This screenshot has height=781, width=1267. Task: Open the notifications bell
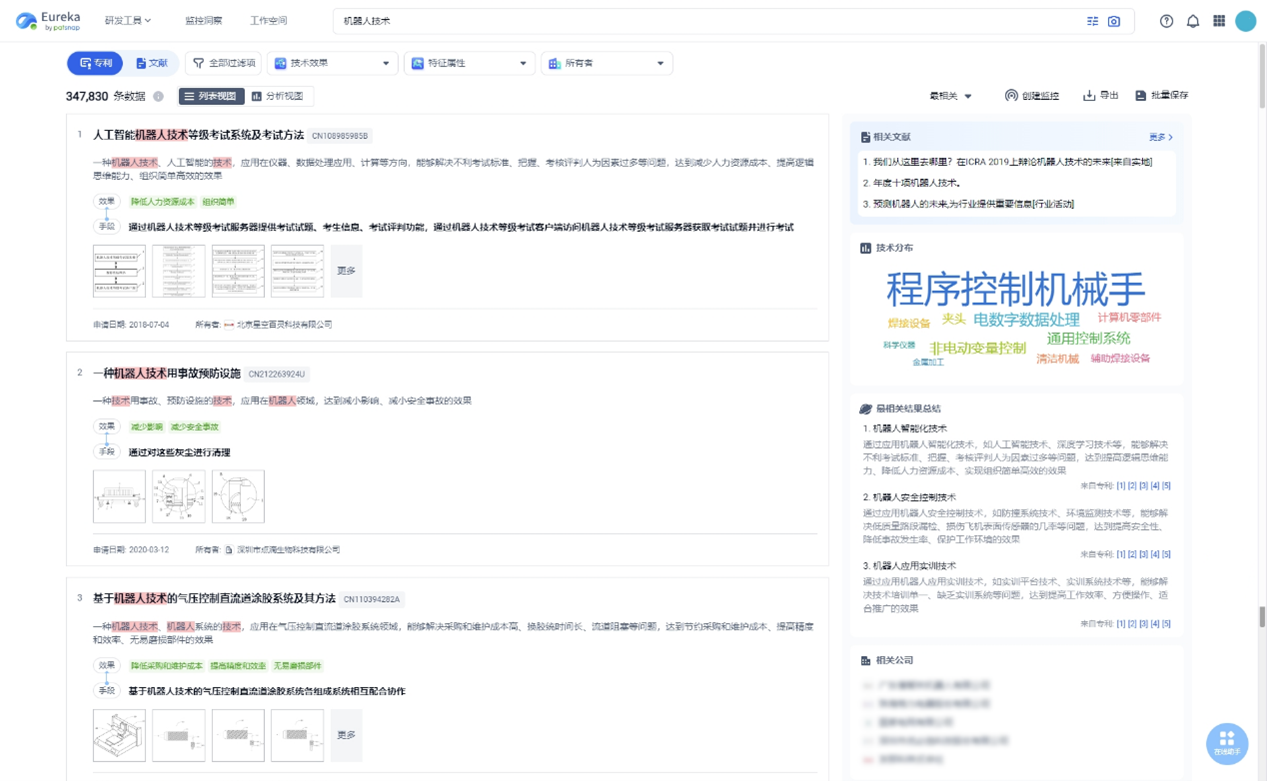[x=1193, y=21]
